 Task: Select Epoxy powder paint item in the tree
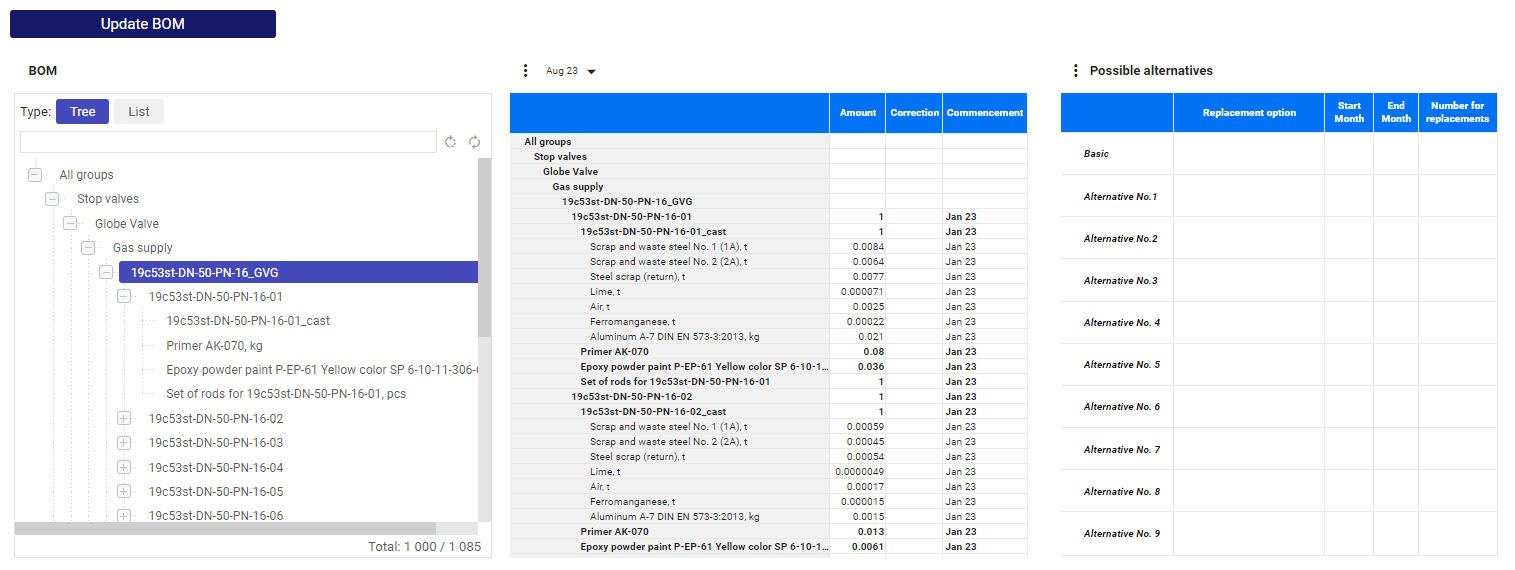pos(322,370)
